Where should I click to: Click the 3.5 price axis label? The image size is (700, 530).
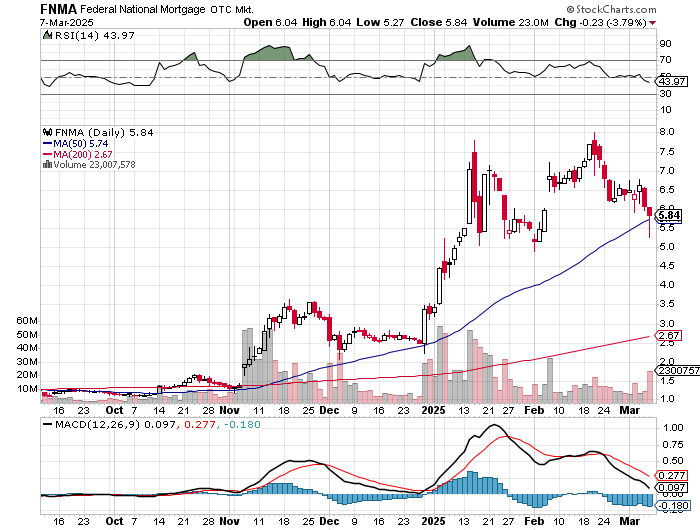(667, 304)
